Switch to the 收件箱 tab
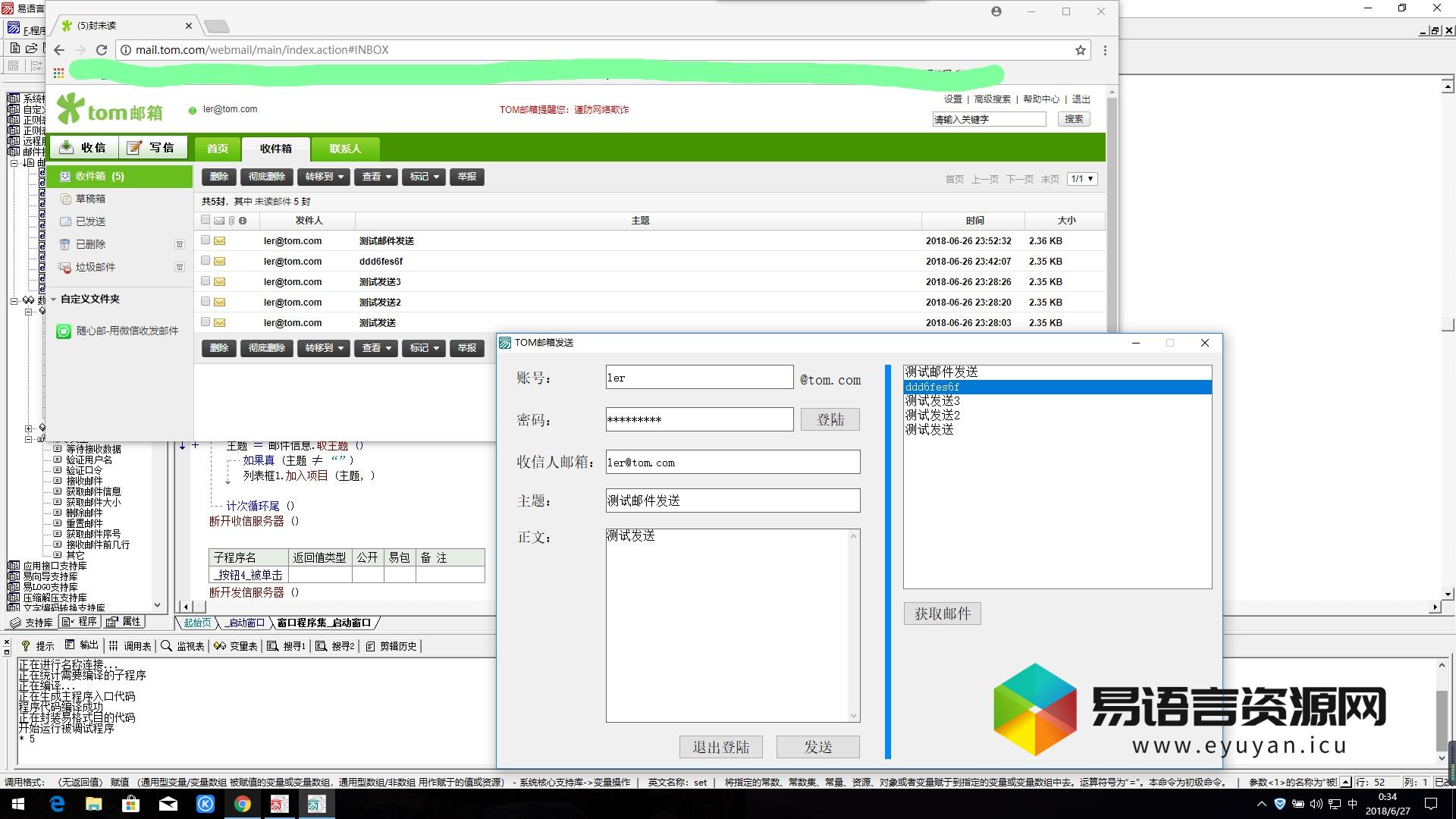The width and height of the screenshot is (1456, 819). 276,149
